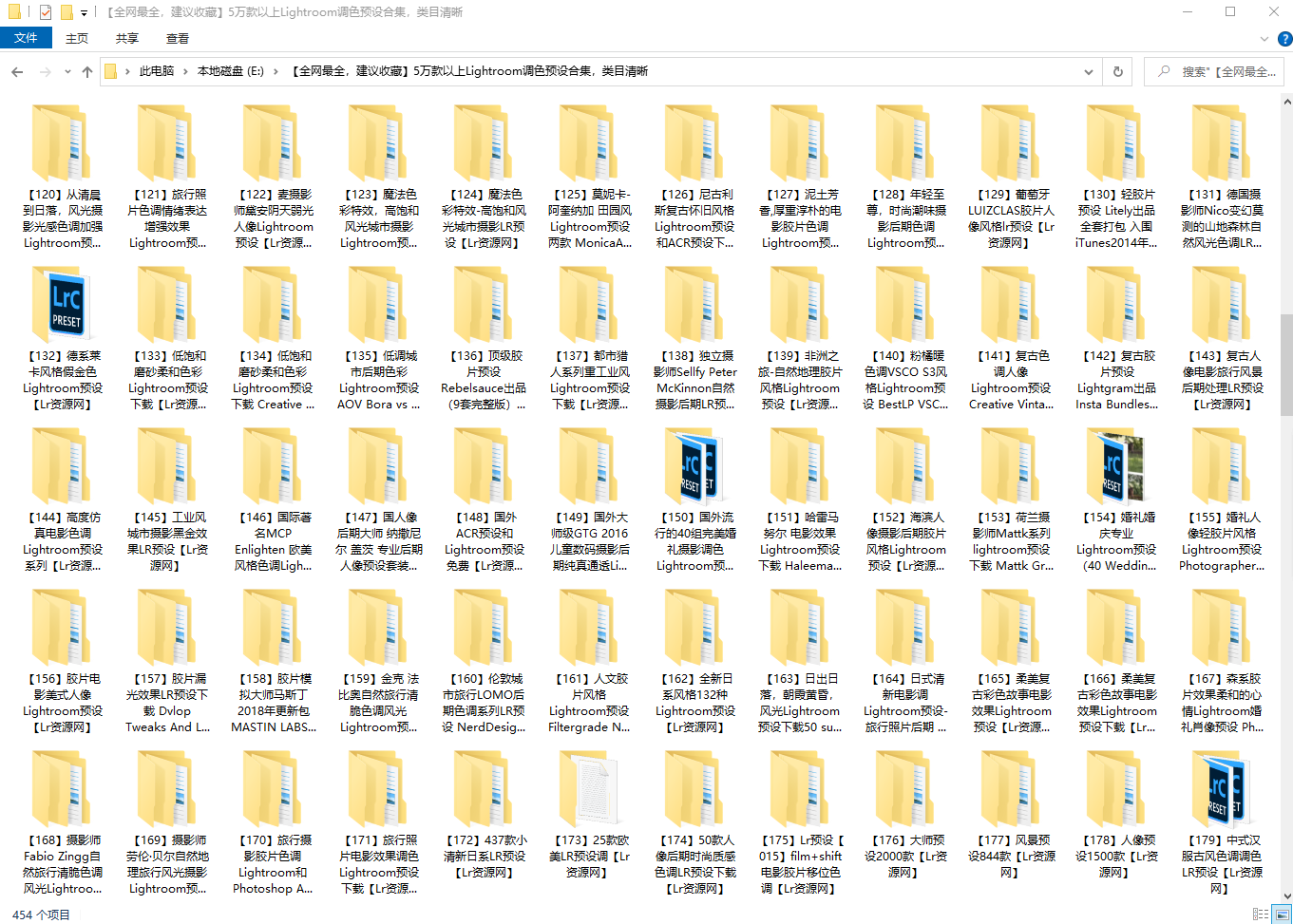Select document folder 【173】25款欧美LR预设

(x=590, y=815)
